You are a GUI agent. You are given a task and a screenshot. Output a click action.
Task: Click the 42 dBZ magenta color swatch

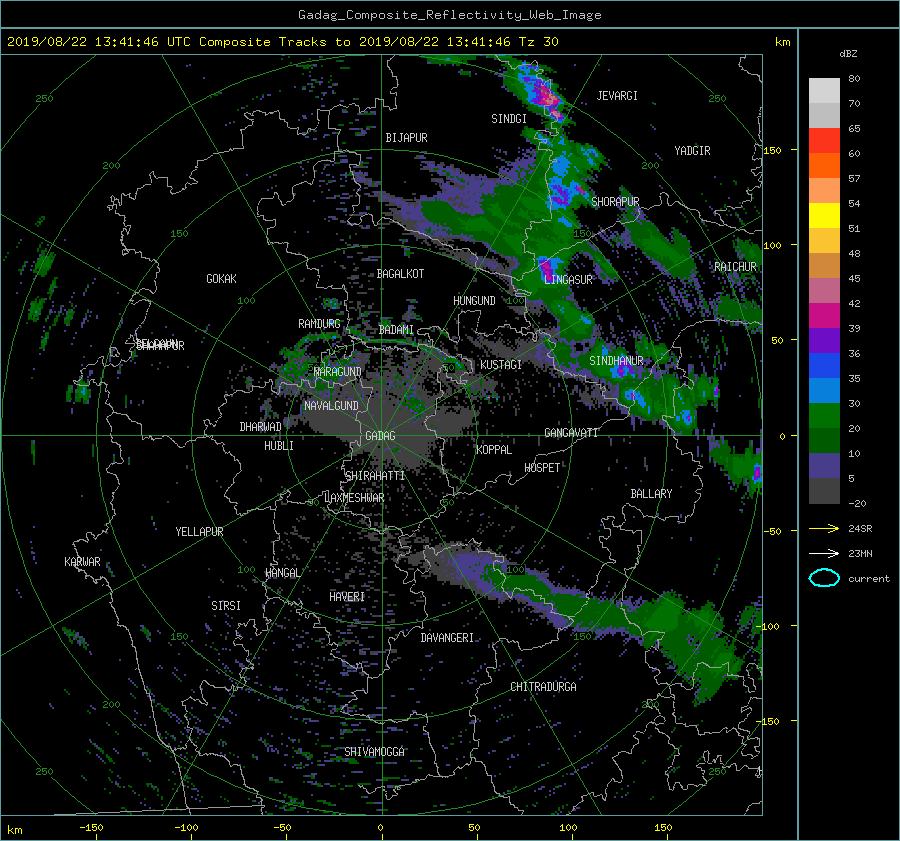[824, 315]
